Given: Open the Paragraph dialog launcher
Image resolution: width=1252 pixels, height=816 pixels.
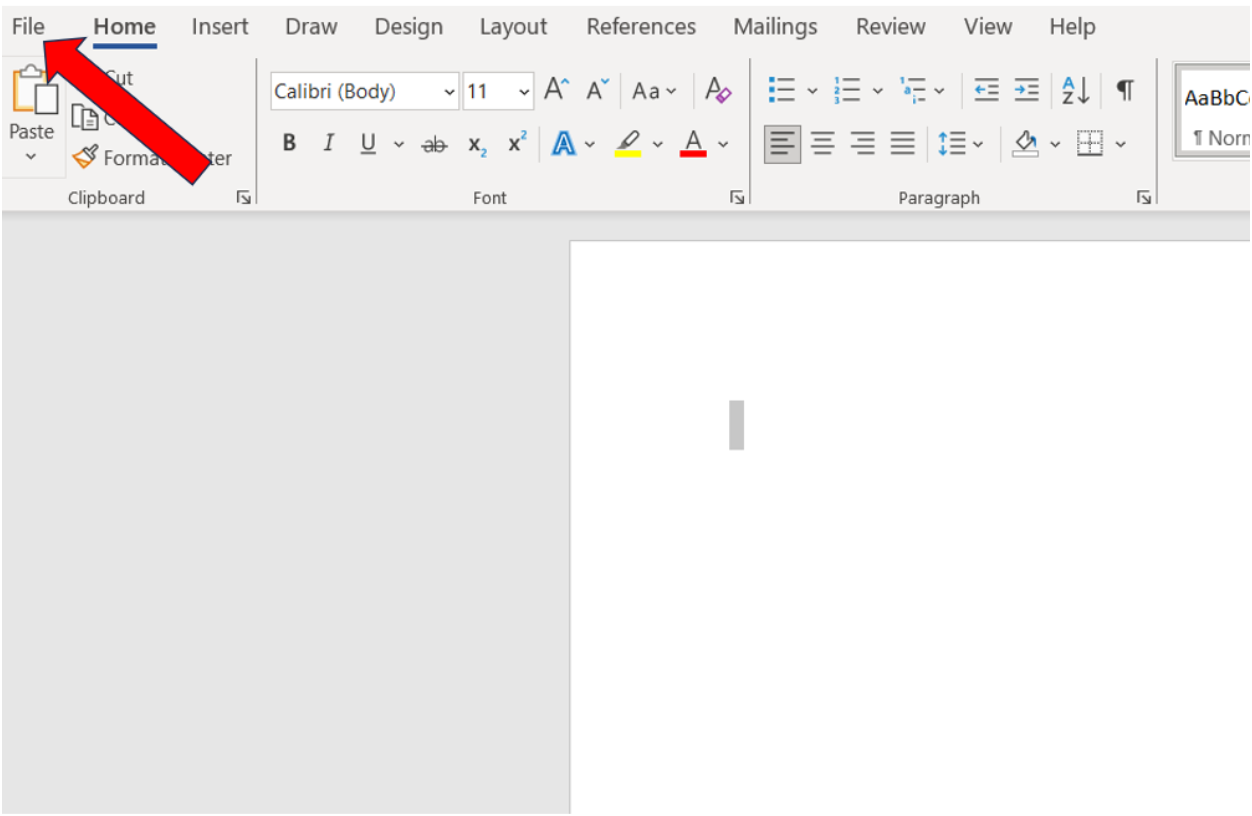Looking at the screenshot, I should pos(1143,198).
